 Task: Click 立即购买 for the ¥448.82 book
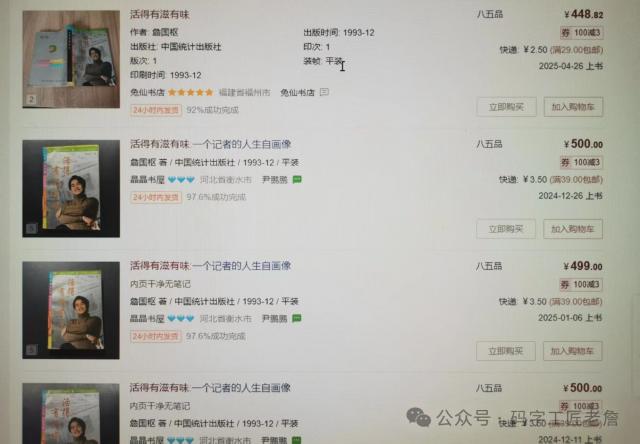[506, 107]
